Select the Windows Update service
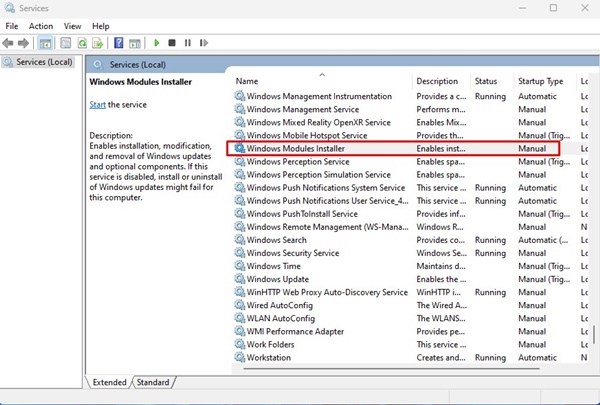The image size is (600, 405). [409, 279]
